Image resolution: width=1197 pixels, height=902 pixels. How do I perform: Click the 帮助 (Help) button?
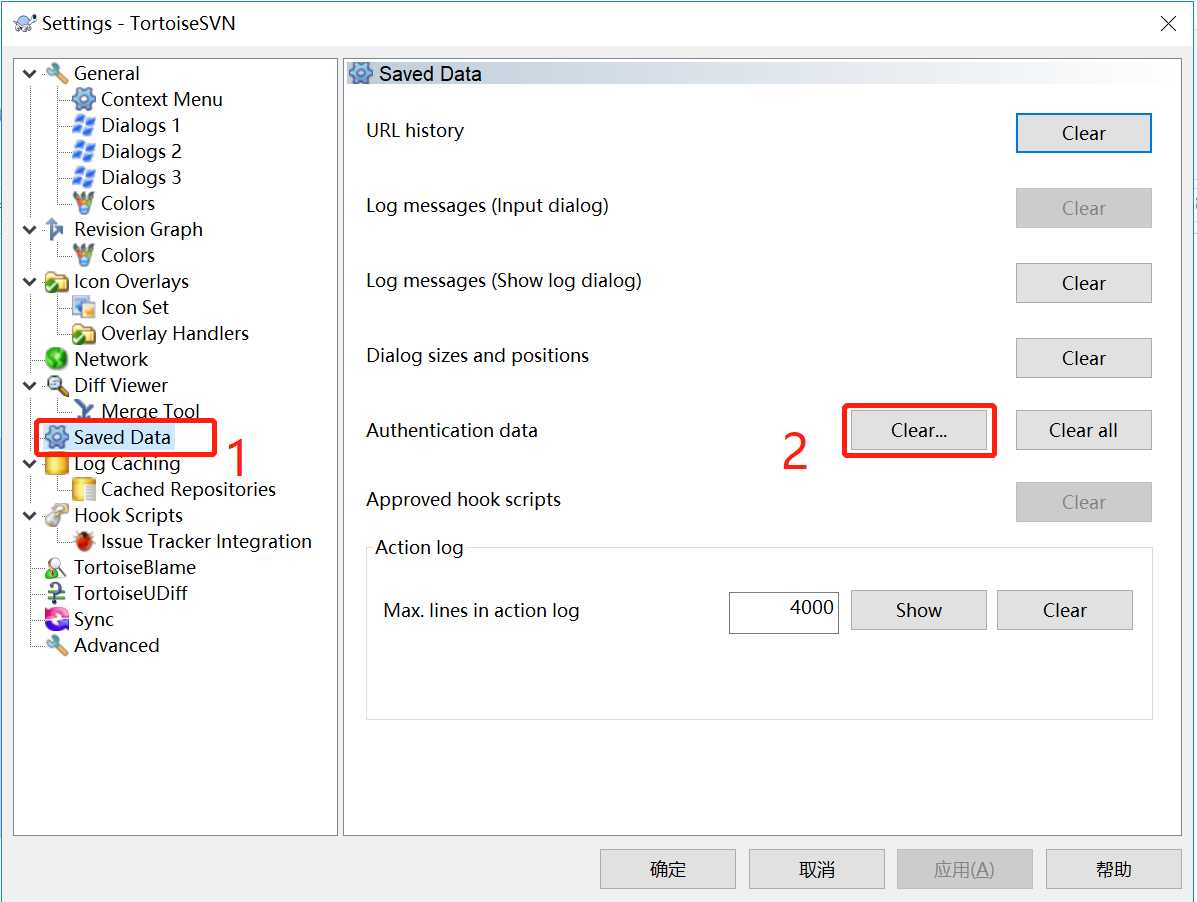point(1113,869)
